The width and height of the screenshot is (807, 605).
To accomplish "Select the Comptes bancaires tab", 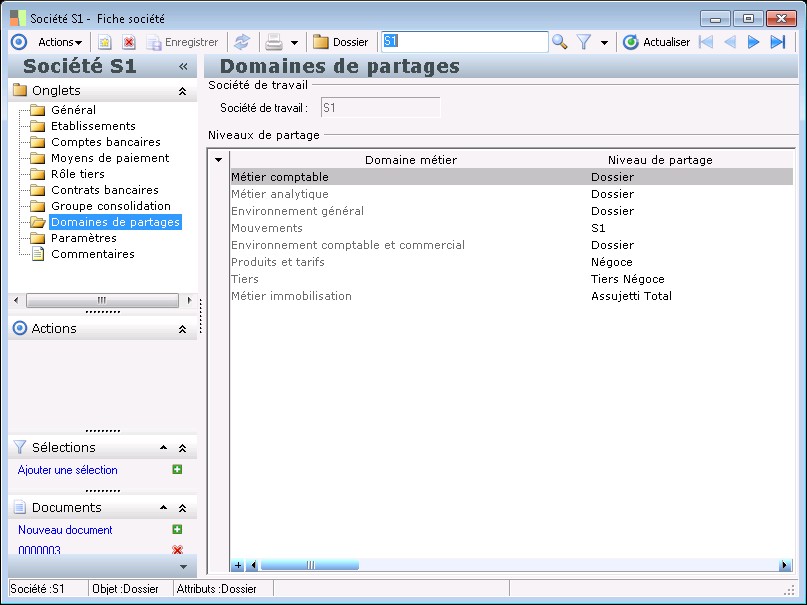I will [105, 142].
